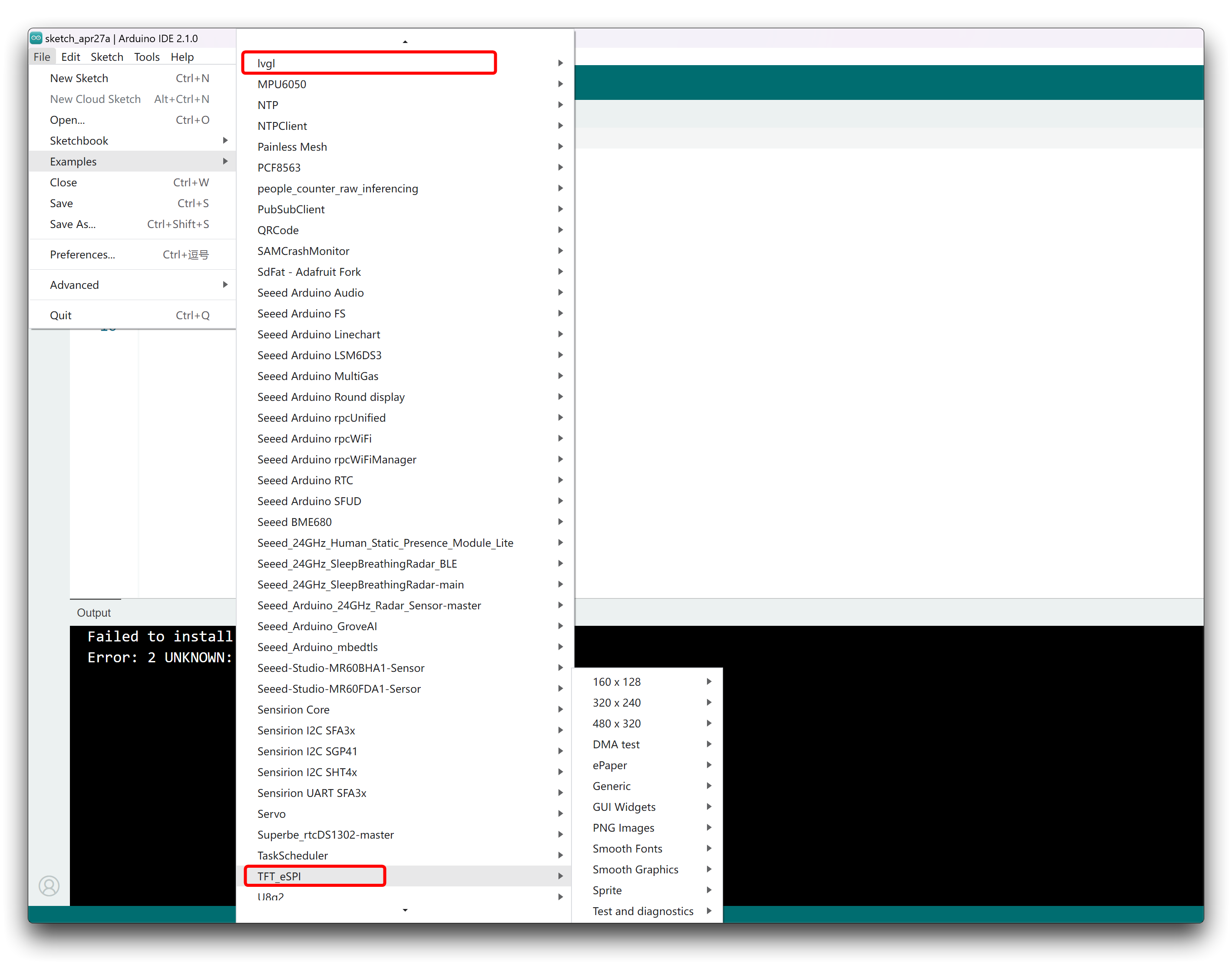Open the Edit menu

coord(71,57)
